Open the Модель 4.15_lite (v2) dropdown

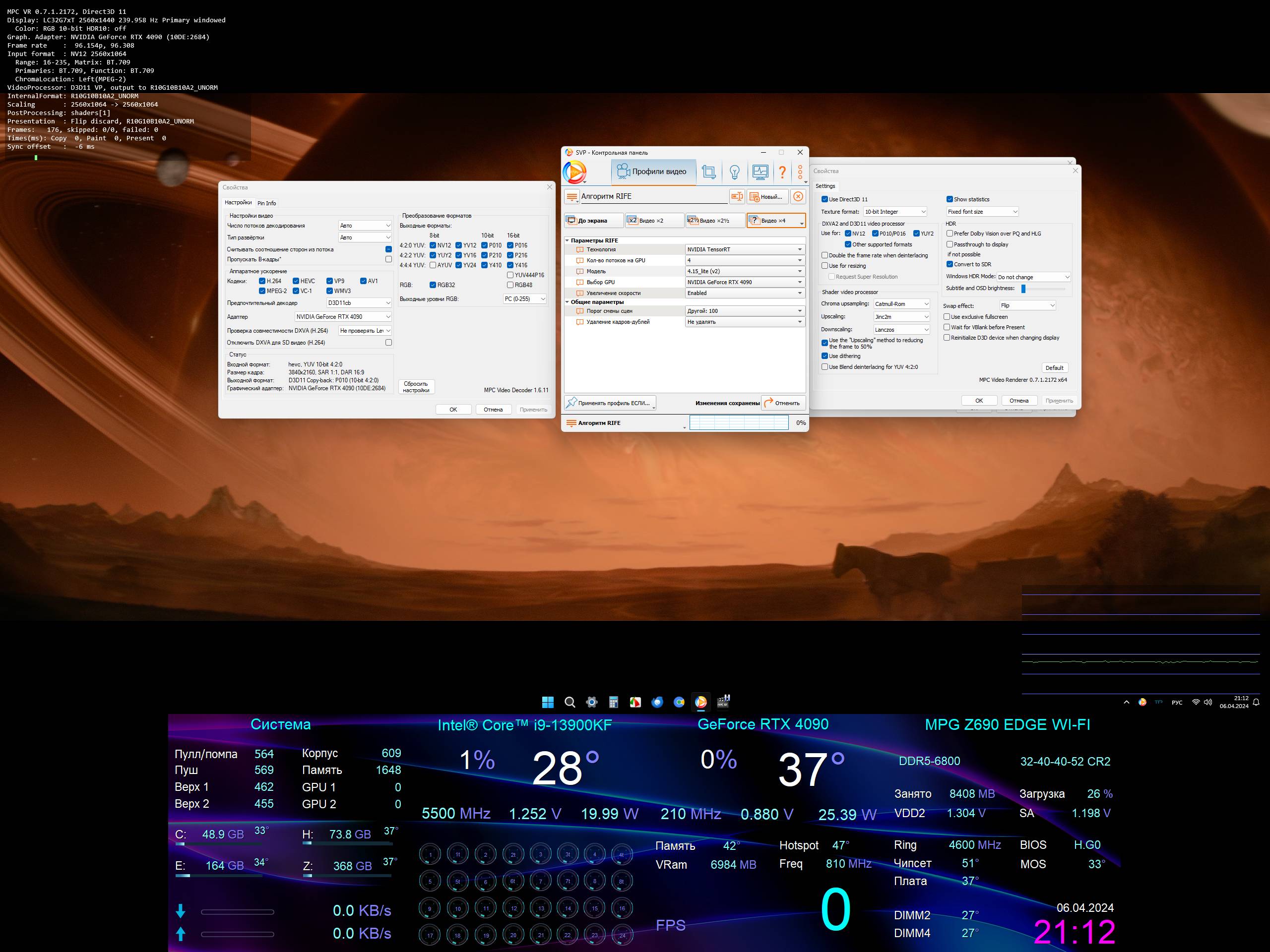pos(745,271)
